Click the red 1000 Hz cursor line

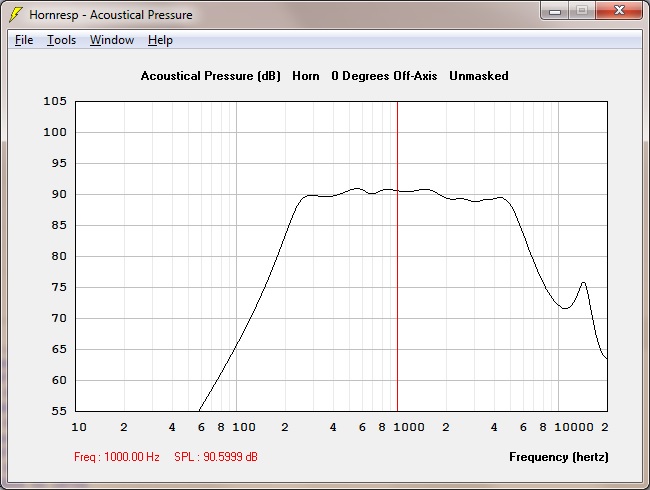click(x=397, y=256)
